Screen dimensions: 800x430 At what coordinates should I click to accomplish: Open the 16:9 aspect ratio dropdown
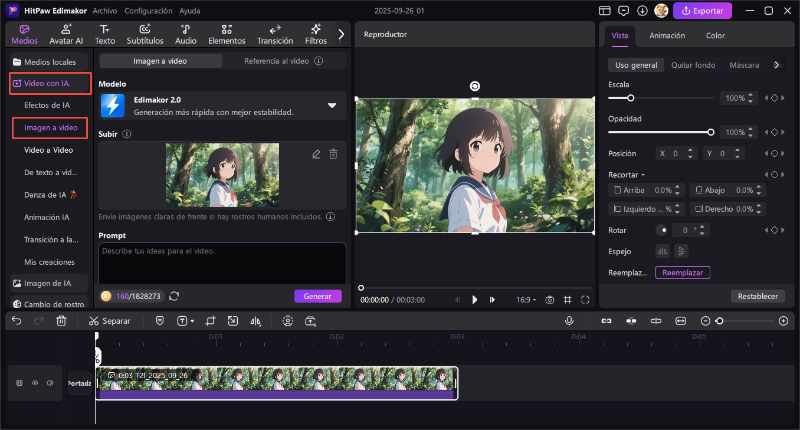click(526, 300)
